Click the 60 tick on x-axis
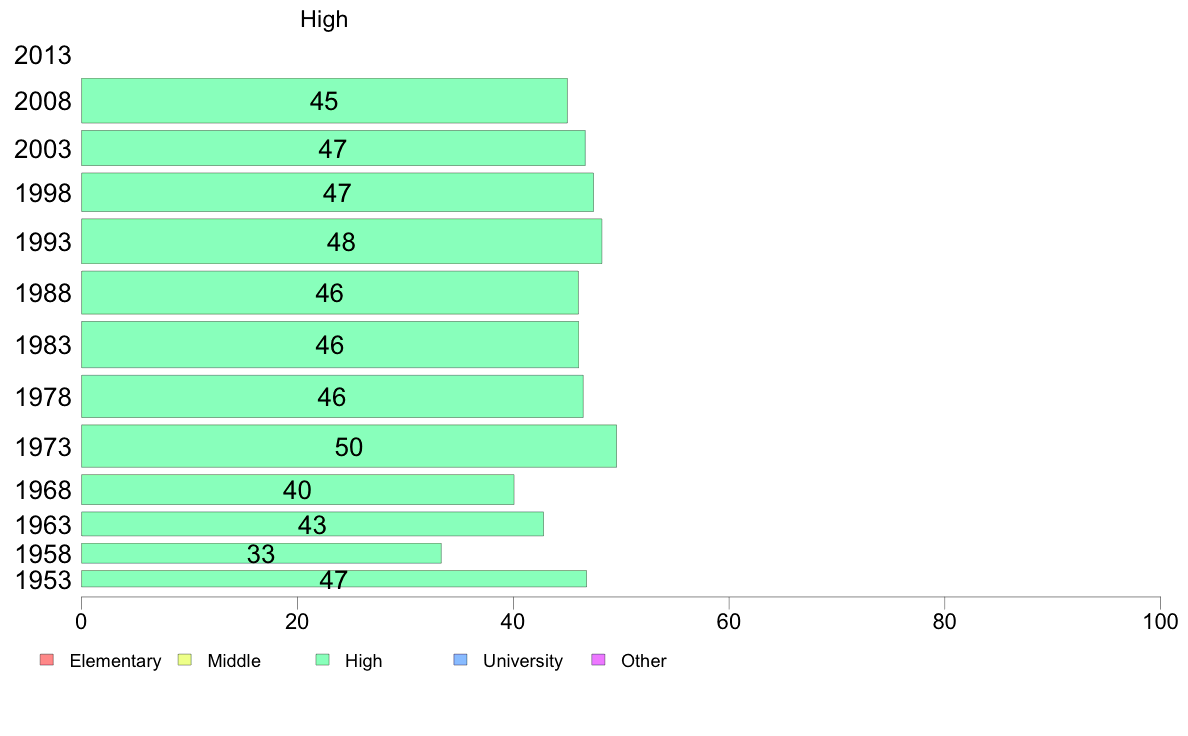Viewport: 1188px width, 736px height. 729,622
